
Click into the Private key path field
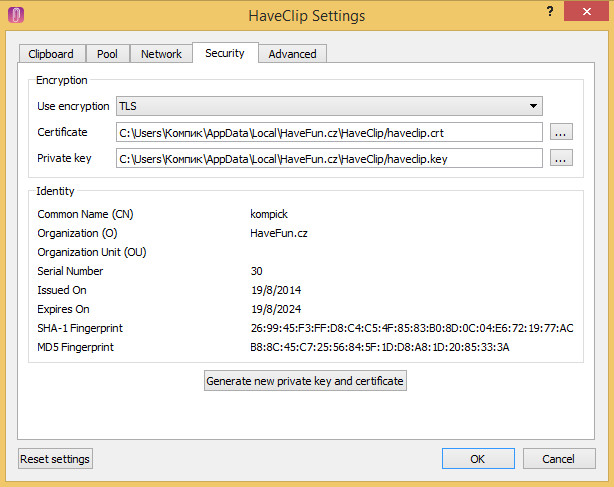tap(329, 158)
